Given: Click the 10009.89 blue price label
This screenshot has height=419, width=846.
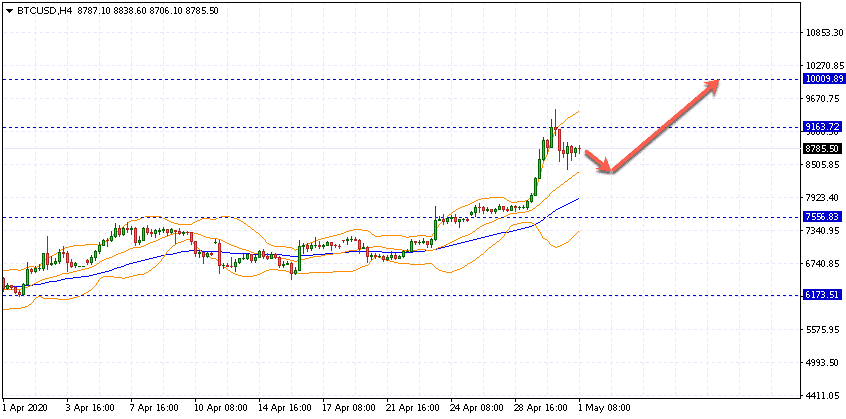Looking at the screenshot, I should click(x=823, y=79).
